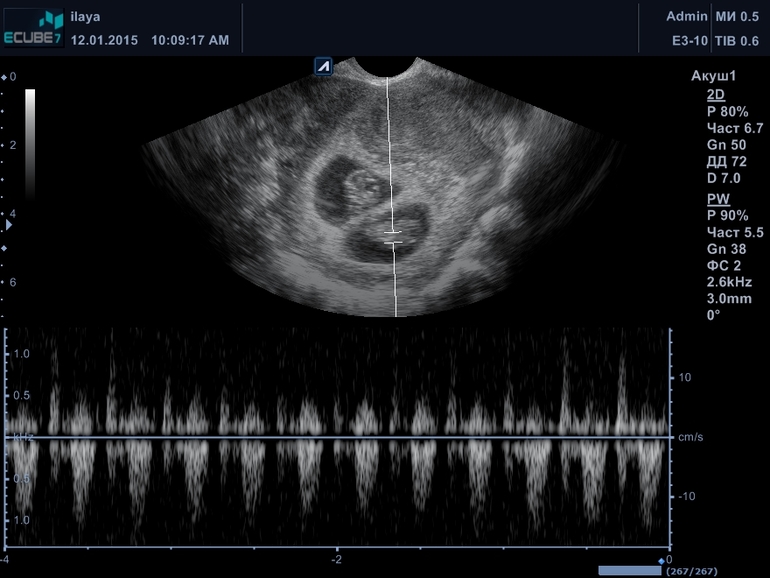Screen dimensions: 770x578
Task: Click the patient name ilaya
Action: tap(85, 17)
